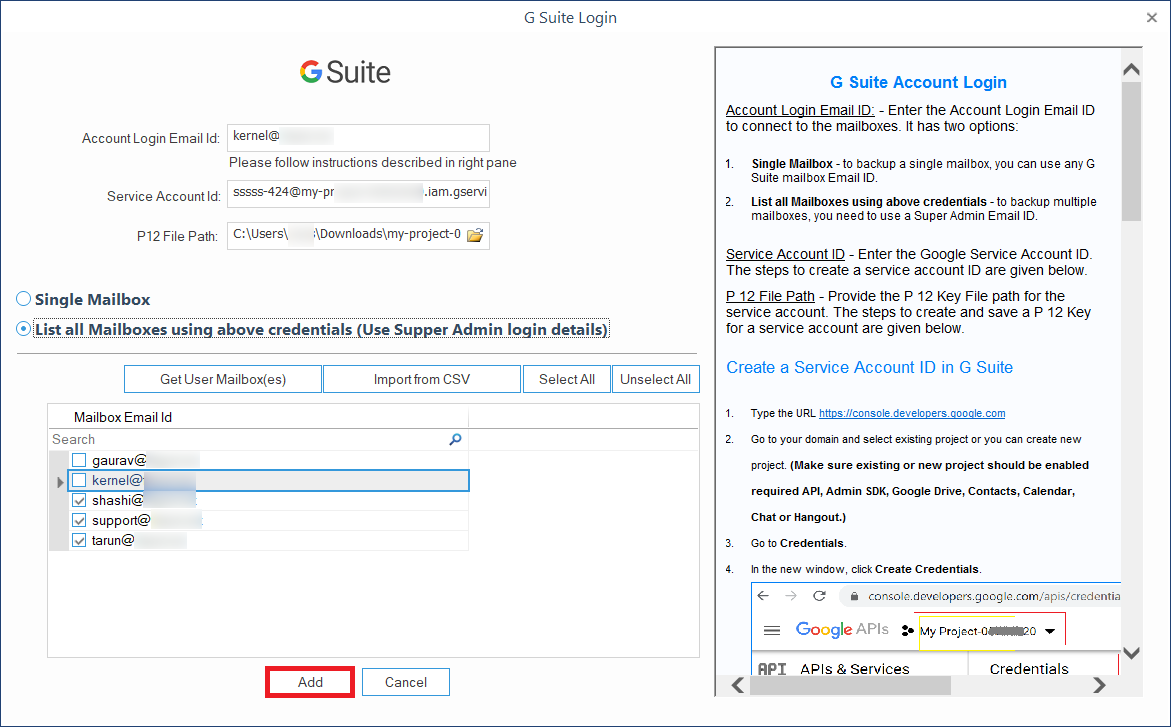Click the G Suite Account Login heading
Screen dimensions: 1171x727
point(918,82)
